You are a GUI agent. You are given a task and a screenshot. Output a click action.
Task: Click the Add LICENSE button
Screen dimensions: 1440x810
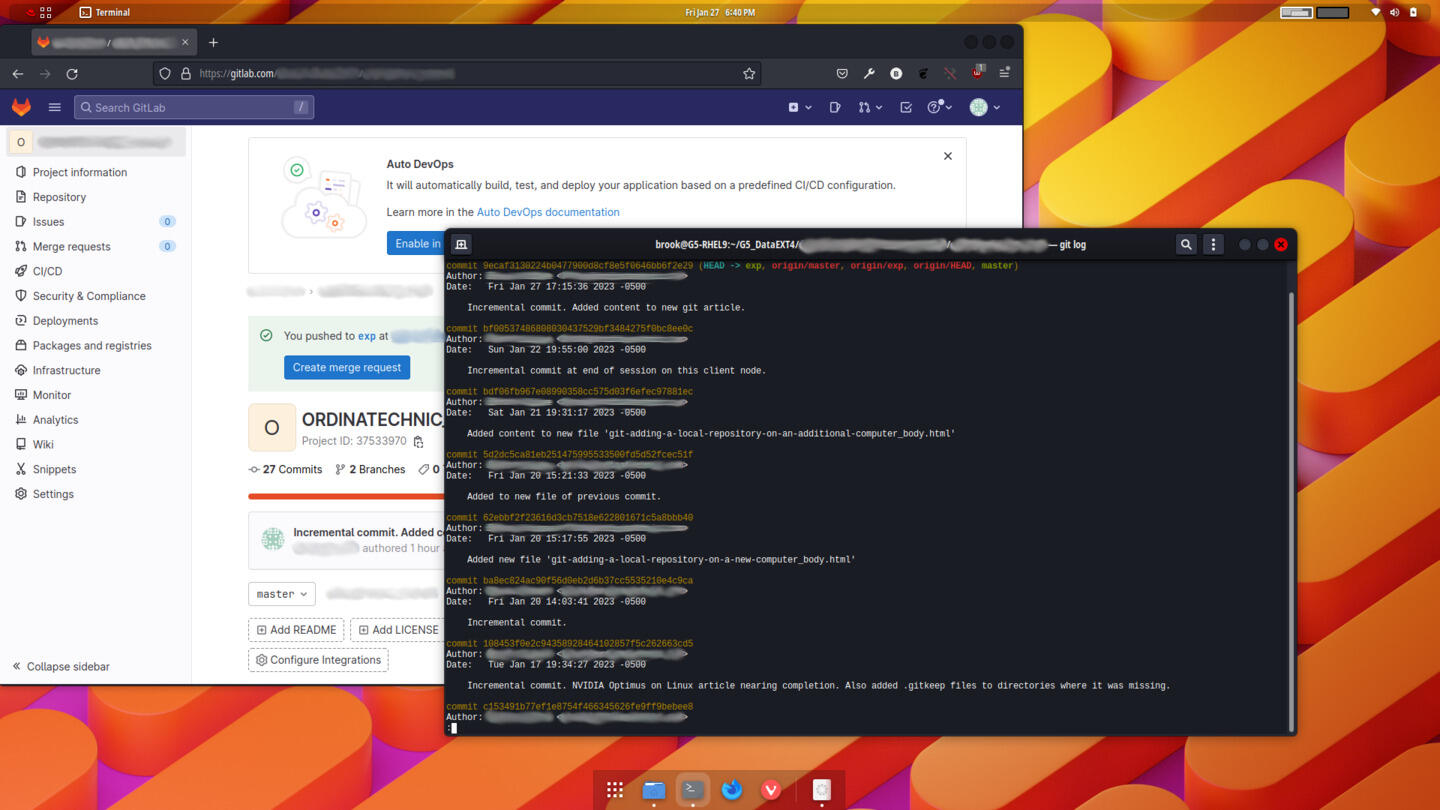click(397, 630)
